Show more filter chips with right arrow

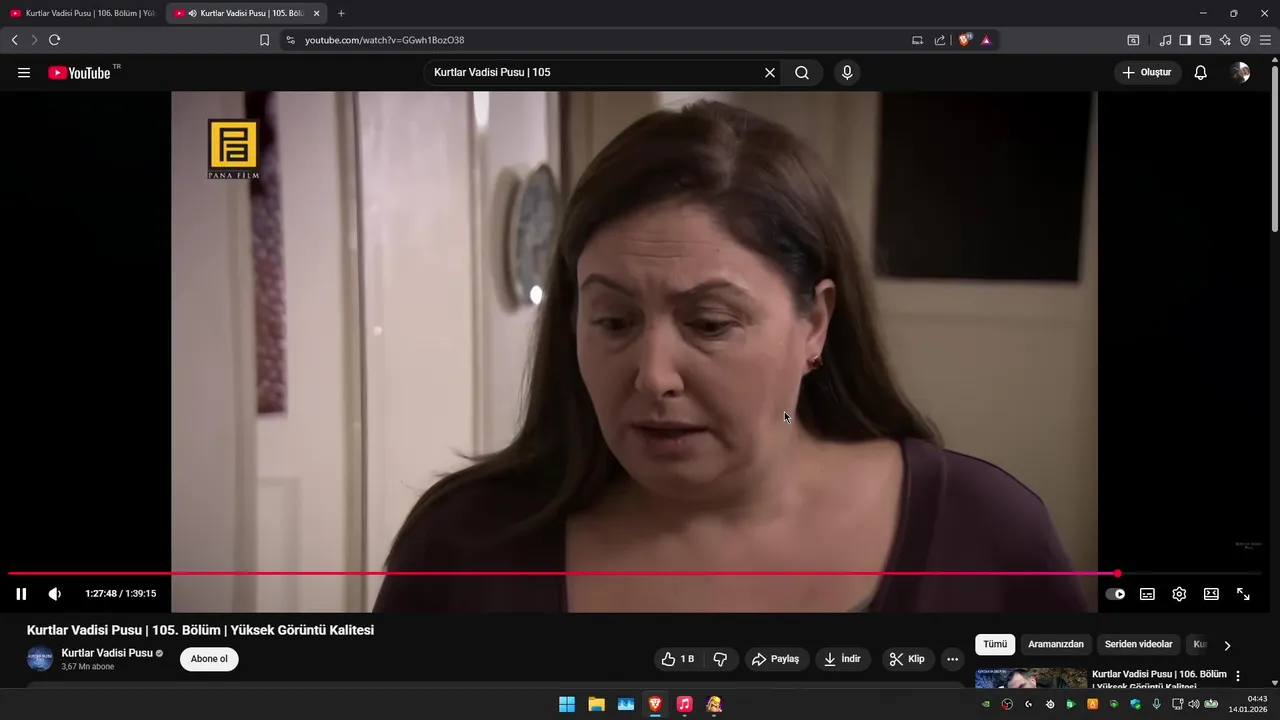tap(1227, 645)
